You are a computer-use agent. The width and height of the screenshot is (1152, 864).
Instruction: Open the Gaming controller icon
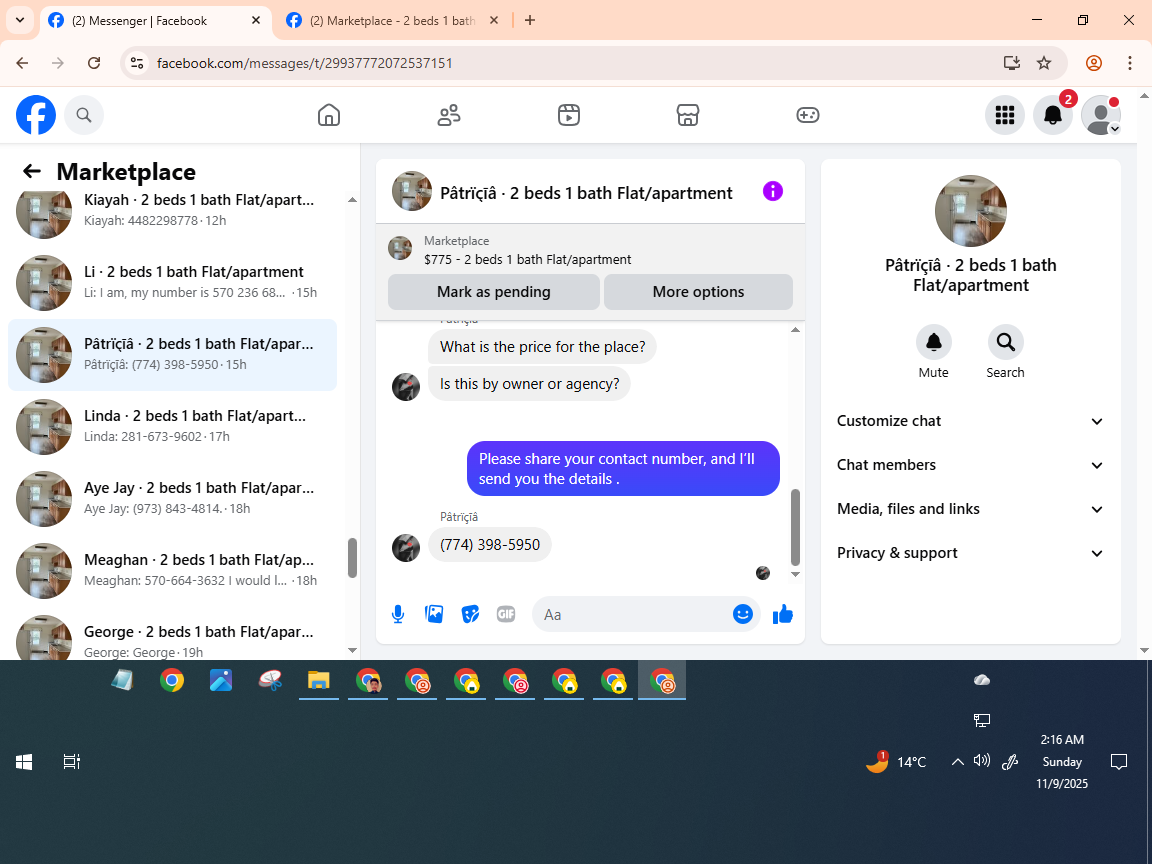click(x=807, y=115)
